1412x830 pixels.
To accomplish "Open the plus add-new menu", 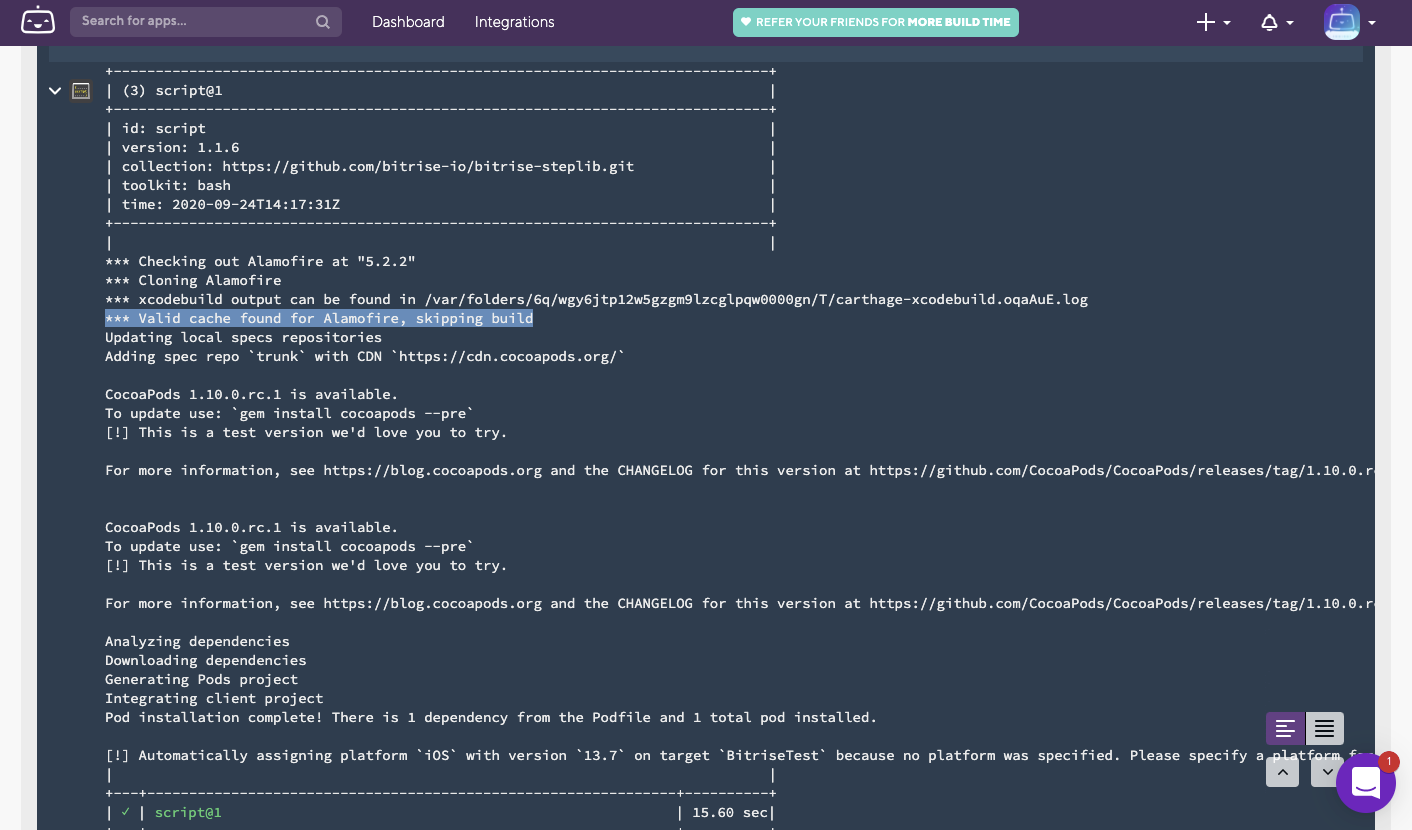I will (1213, 22).
